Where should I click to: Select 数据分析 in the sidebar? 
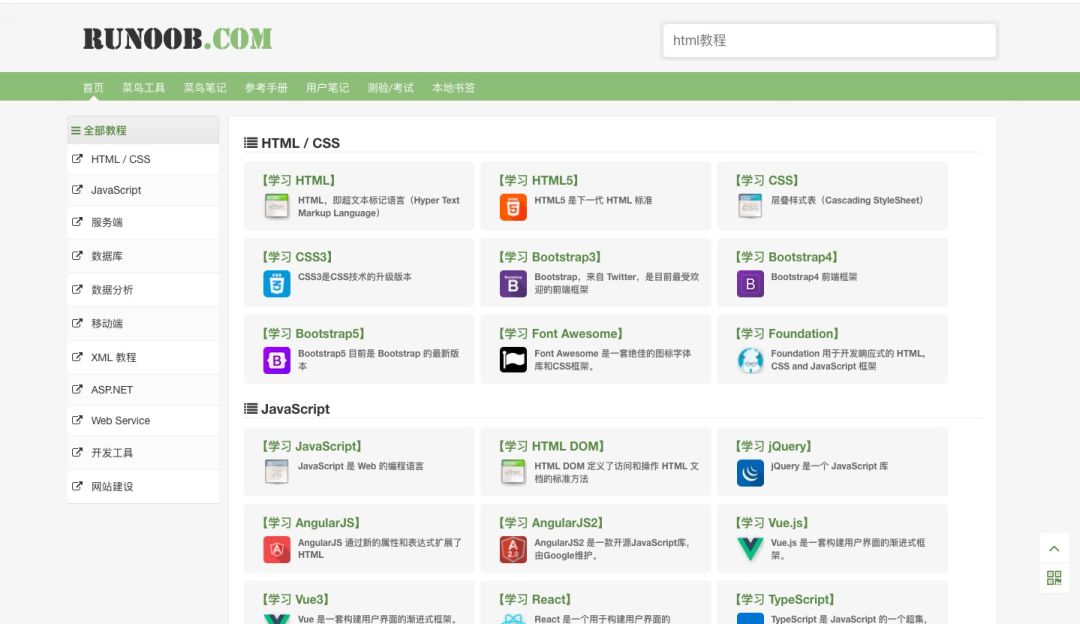coord(143,289)
